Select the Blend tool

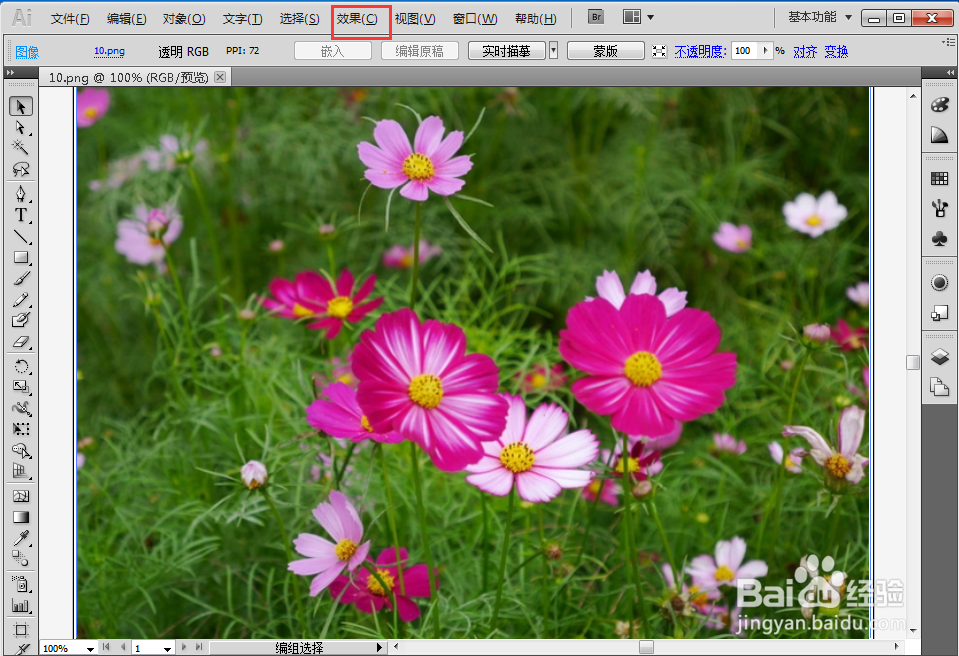pyautogui.click(x=21, y=559)
